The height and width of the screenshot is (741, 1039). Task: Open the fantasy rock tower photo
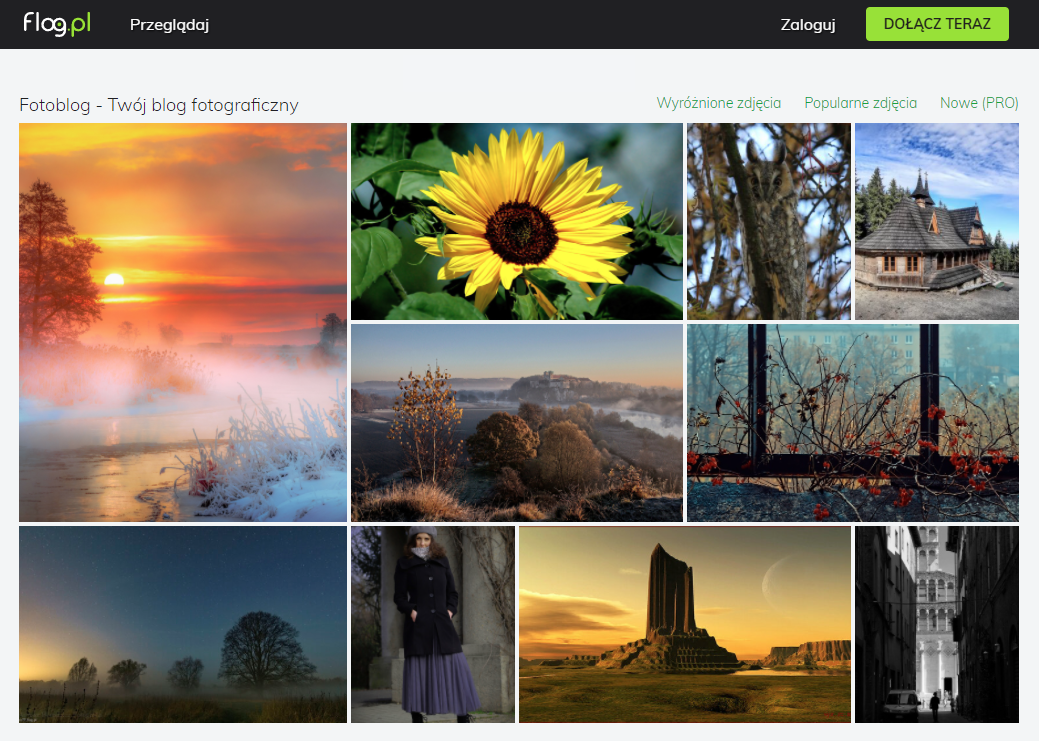[684, 624]
